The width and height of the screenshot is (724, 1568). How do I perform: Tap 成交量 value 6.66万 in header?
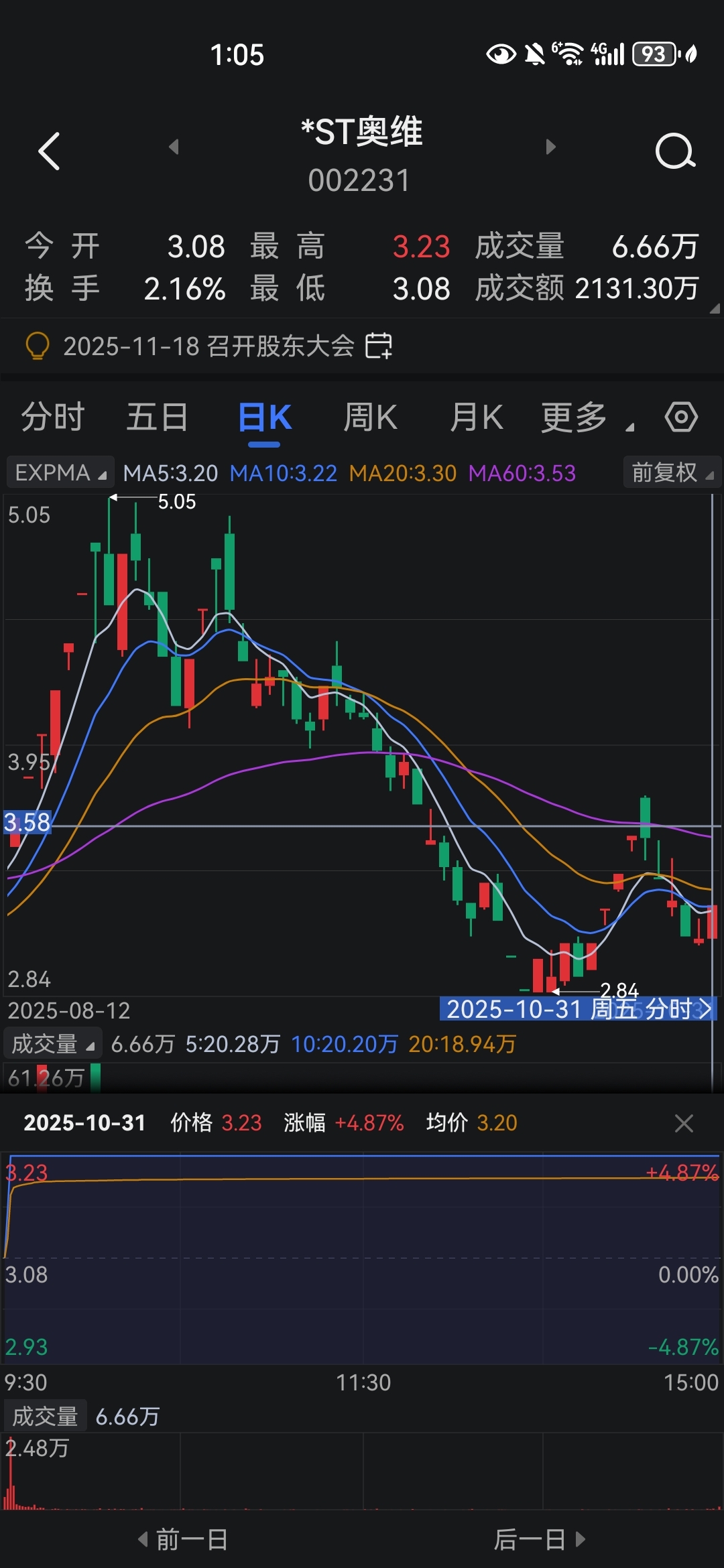click(x=655, y=247)
